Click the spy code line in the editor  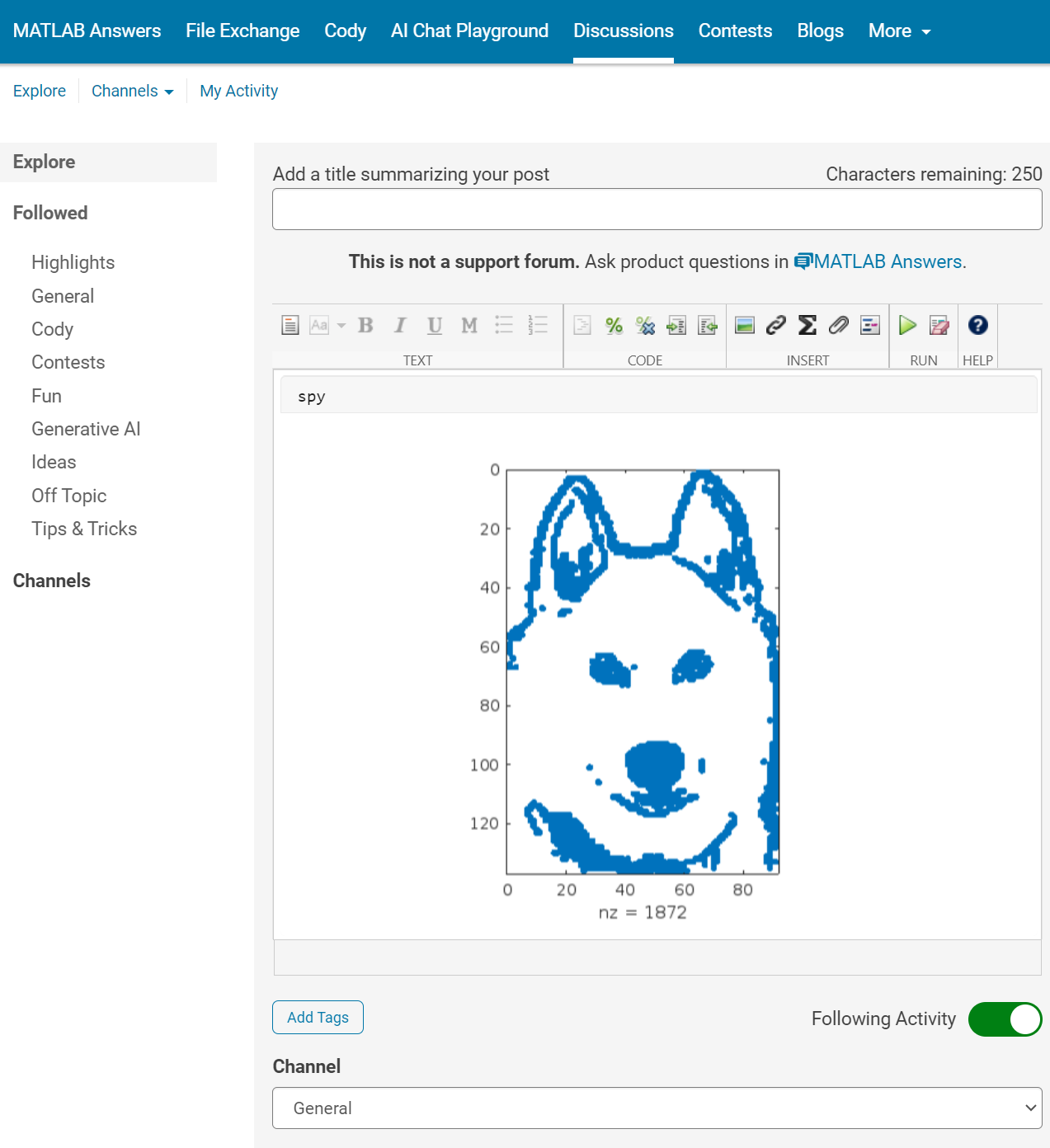tap(658, 396)
